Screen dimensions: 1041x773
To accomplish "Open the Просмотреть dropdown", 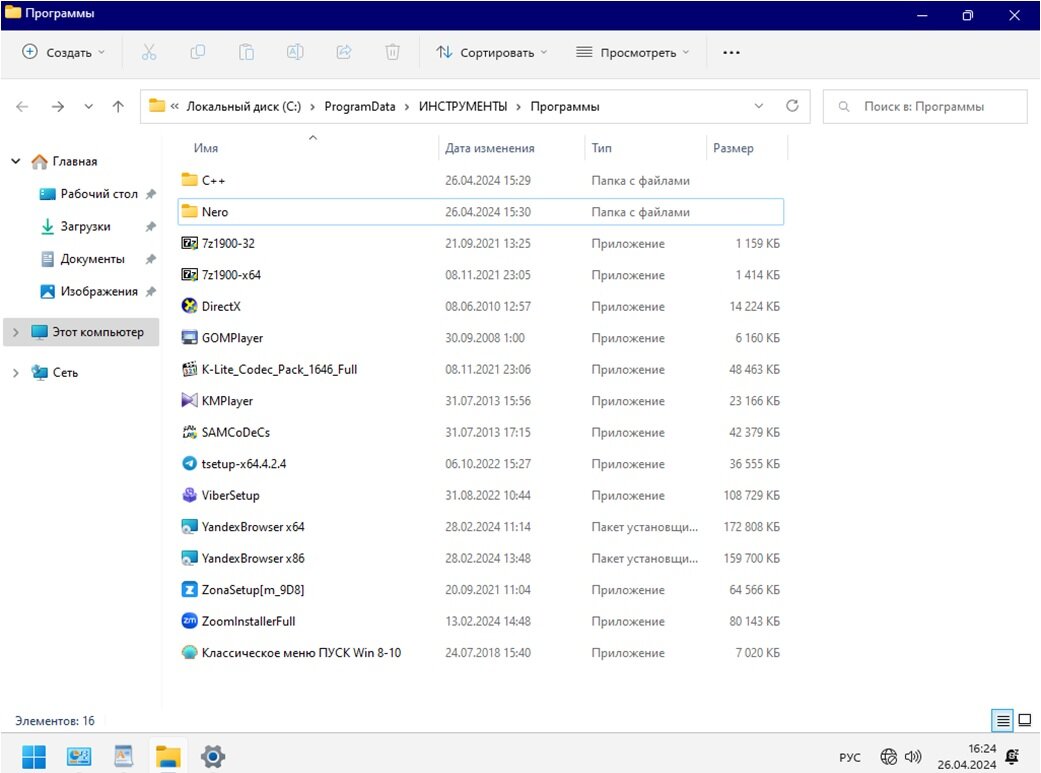I will tap(633, 52).
